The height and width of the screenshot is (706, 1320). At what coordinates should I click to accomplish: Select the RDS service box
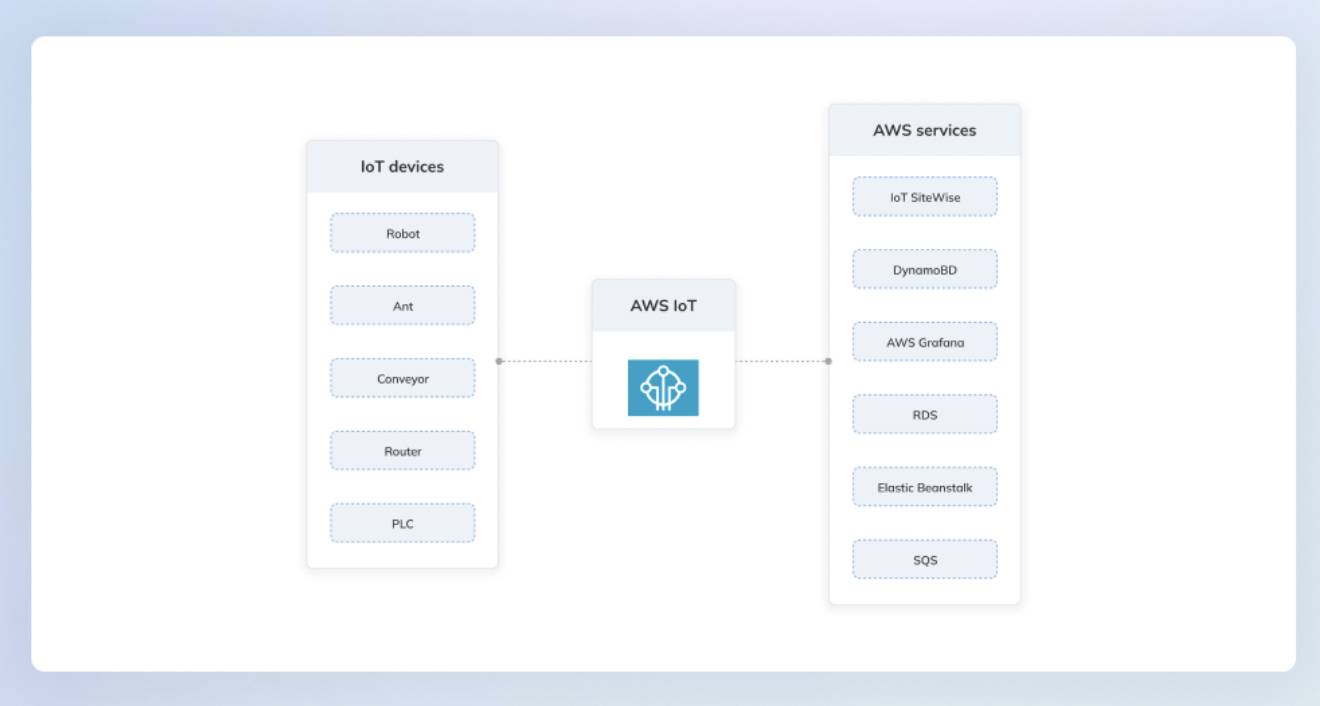coord(925,415)
